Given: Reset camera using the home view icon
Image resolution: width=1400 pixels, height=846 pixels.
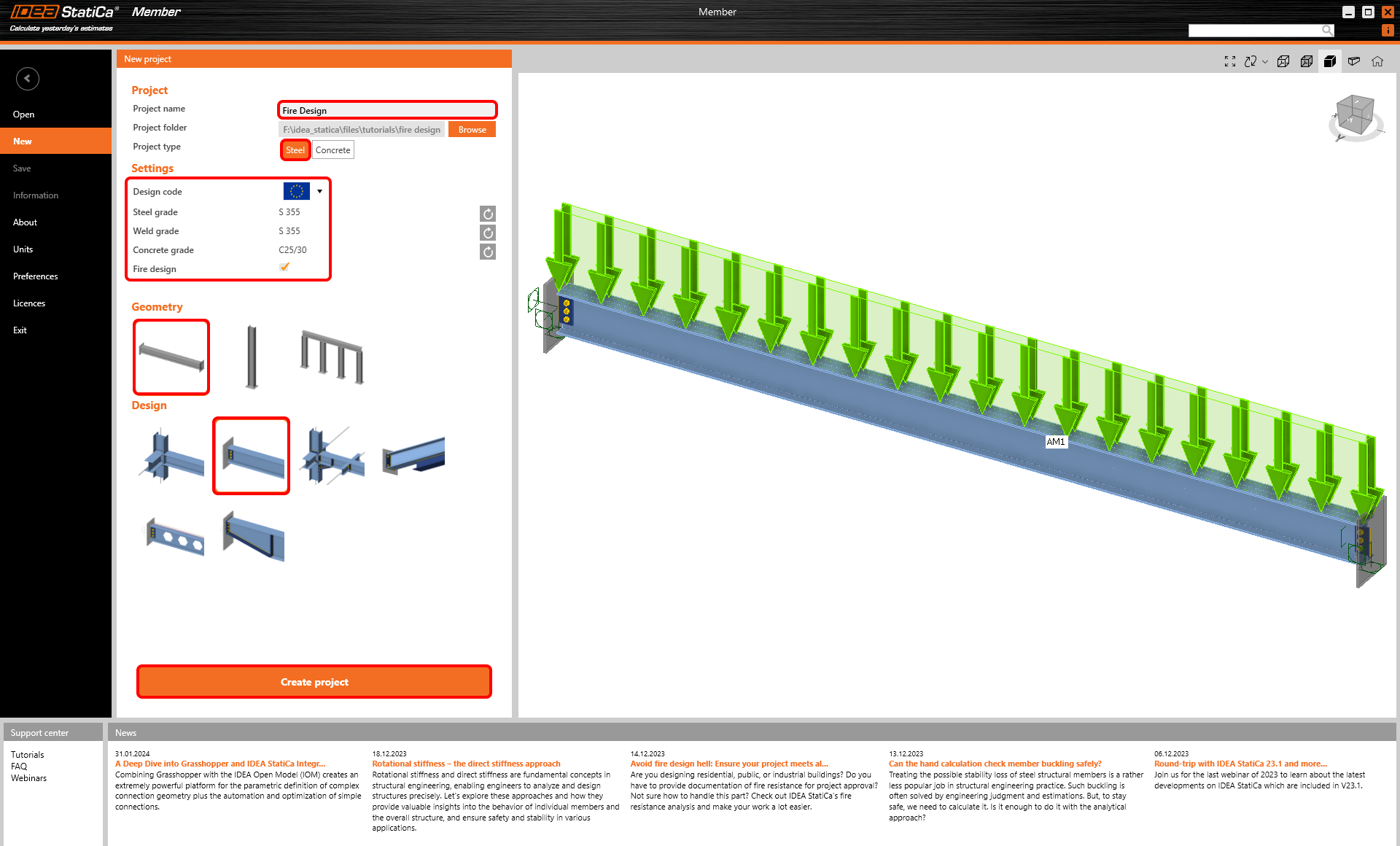Looking at the screenshot, I should coord(1377,61).
